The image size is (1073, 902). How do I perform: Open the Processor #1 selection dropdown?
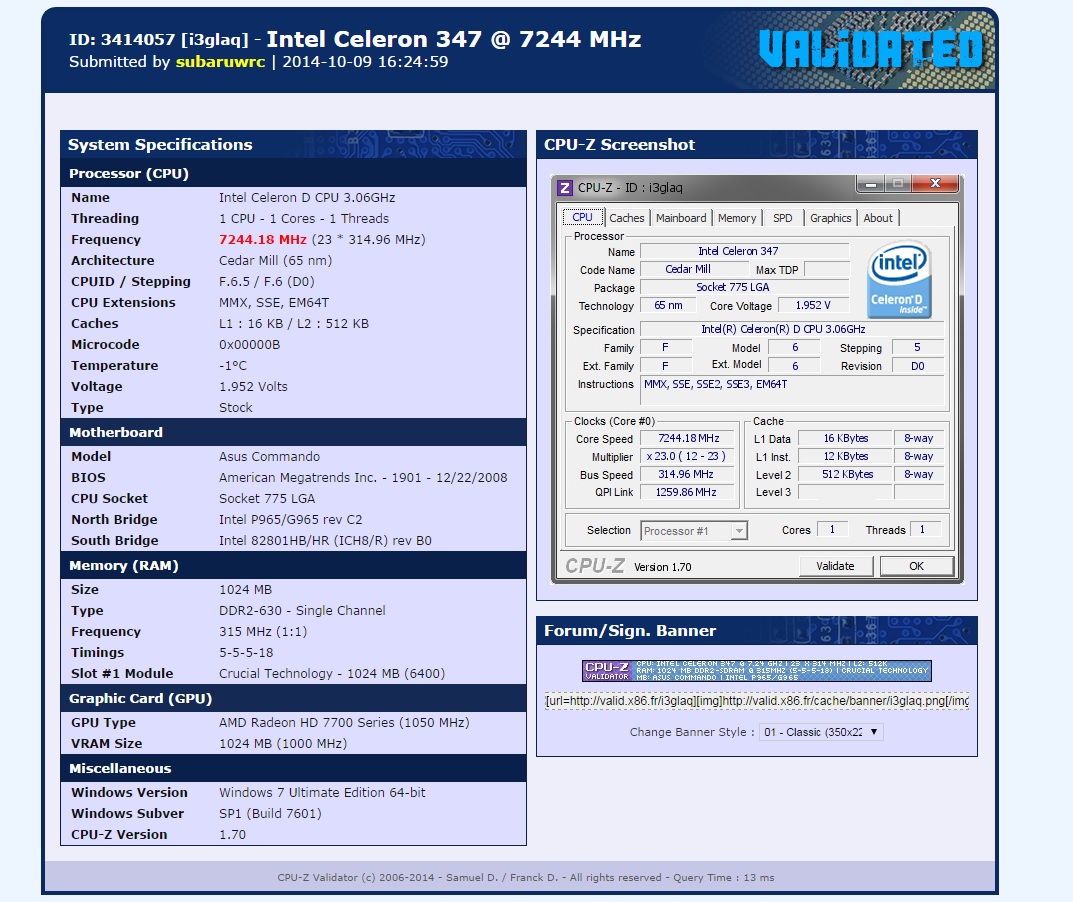[694, 531]
